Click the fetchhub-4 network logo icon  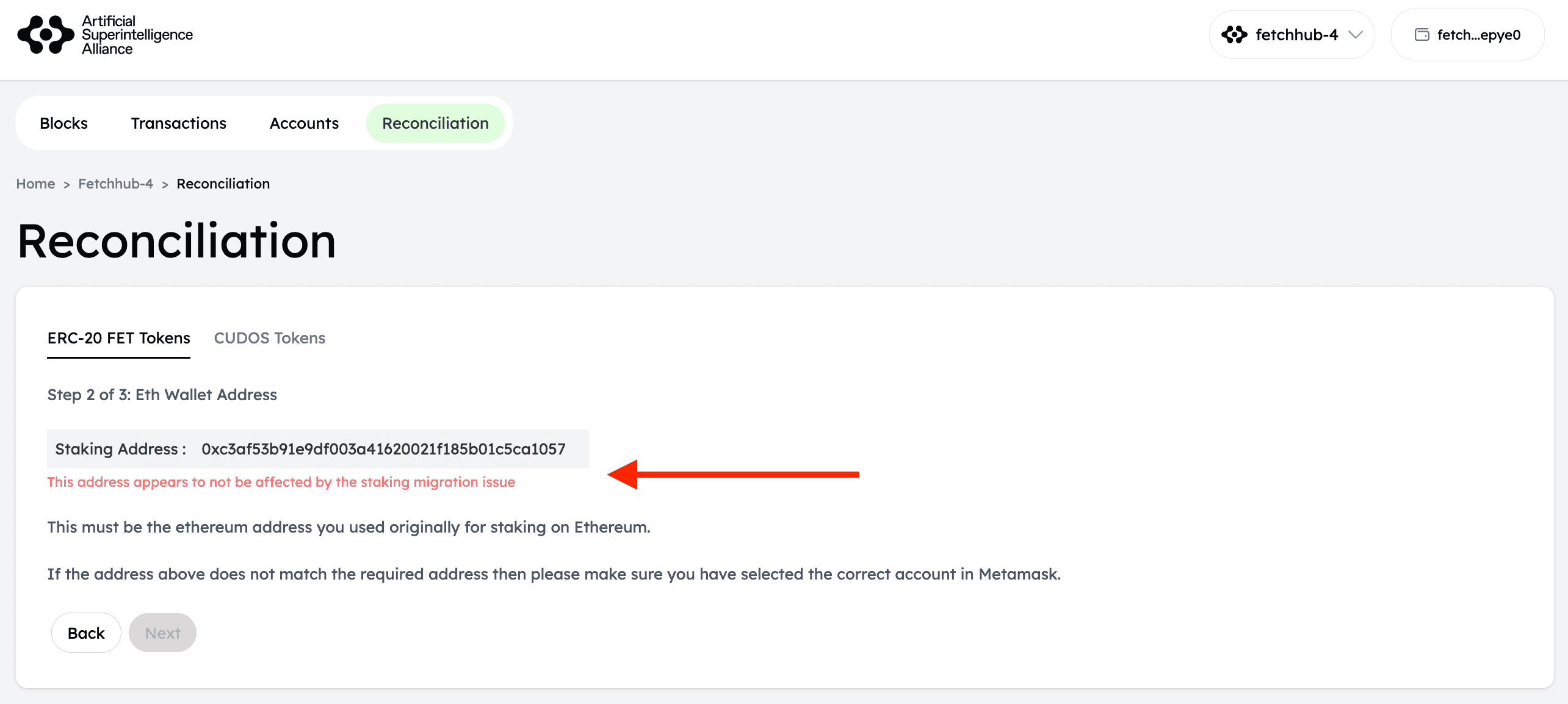[1234, 35]
